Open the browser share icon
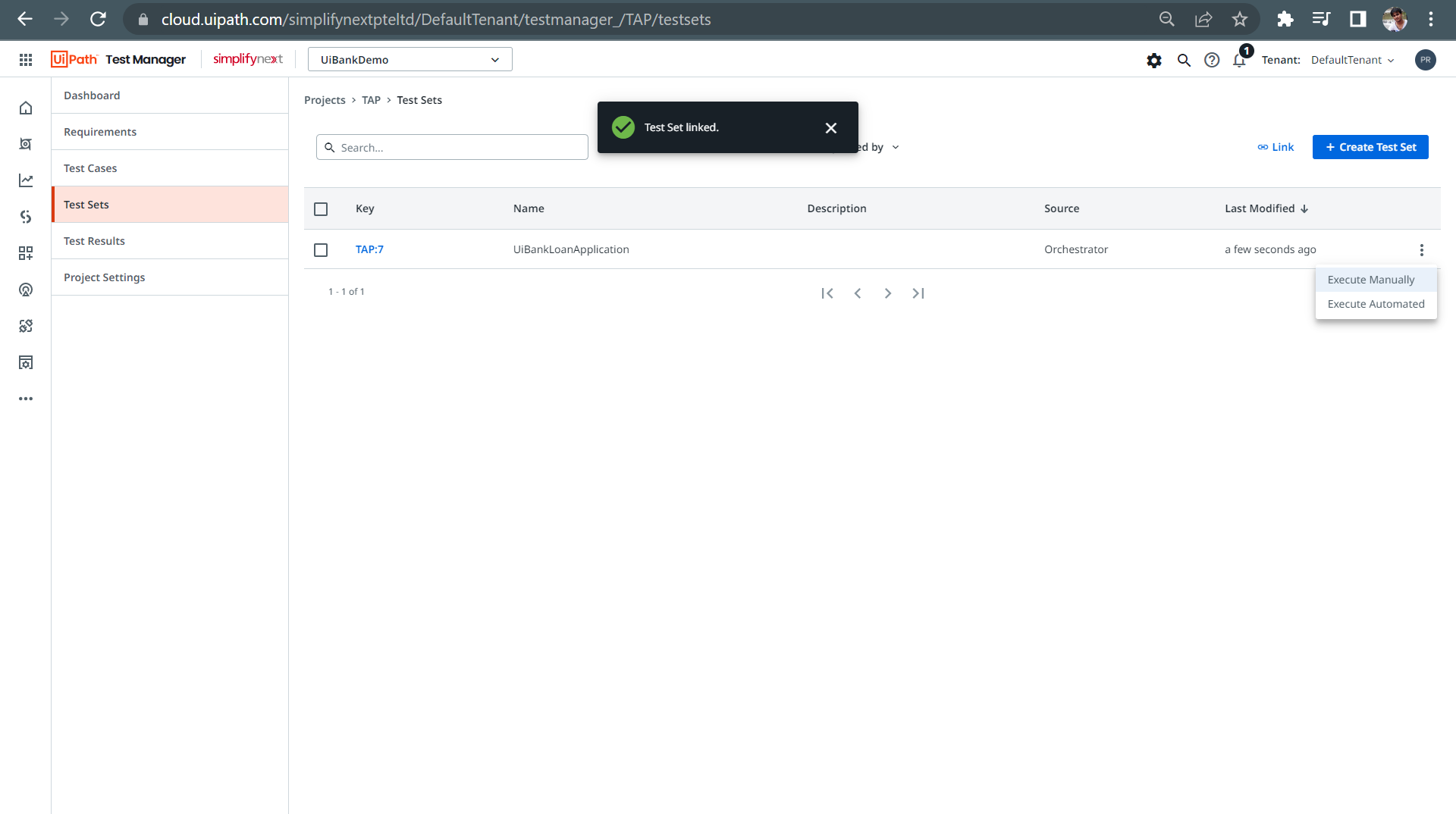1456x814 pixels. [1203, 19]
